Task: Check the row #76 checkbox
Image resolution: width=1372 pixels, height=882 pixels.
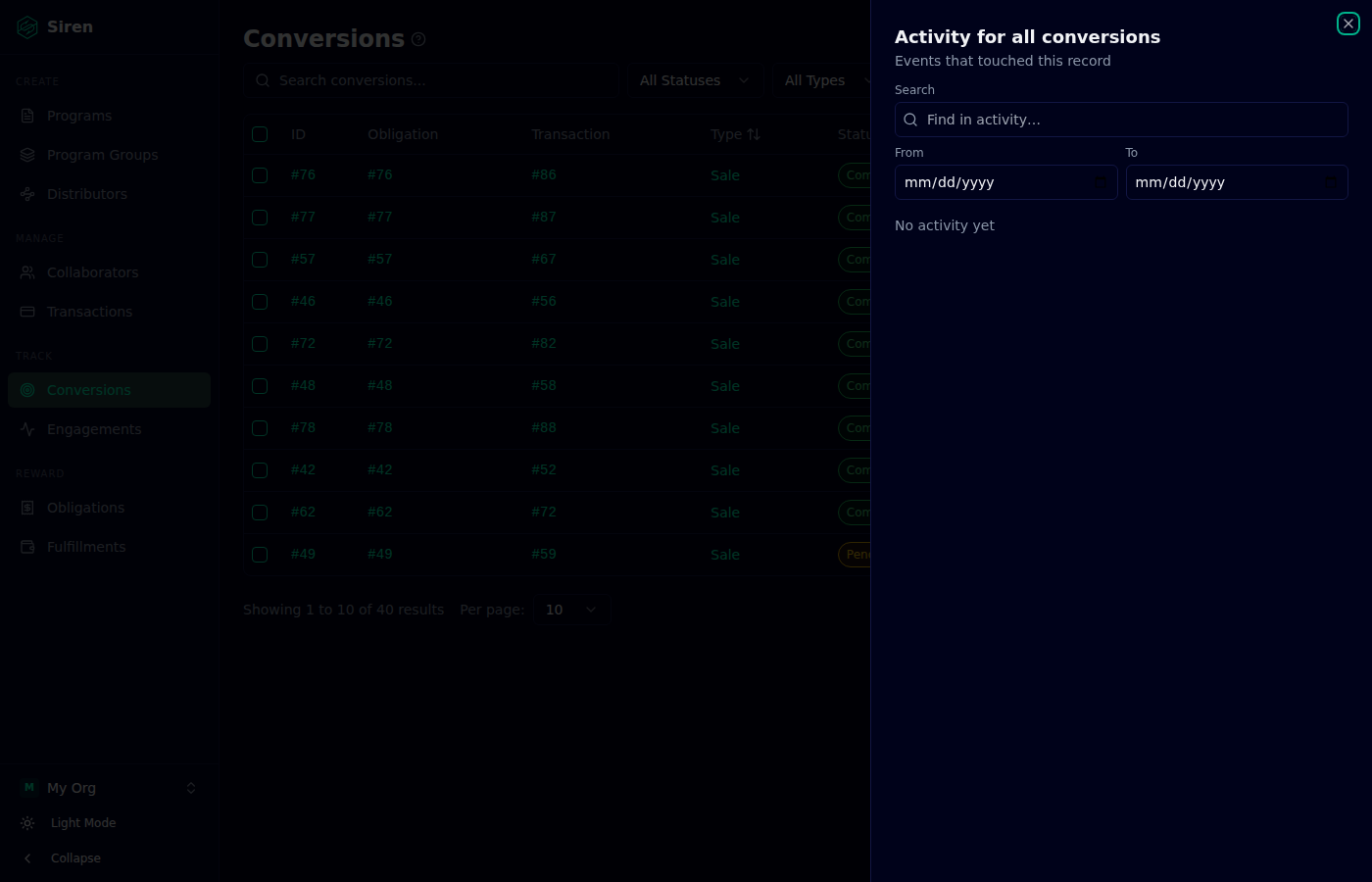Action: pos(260,175)
